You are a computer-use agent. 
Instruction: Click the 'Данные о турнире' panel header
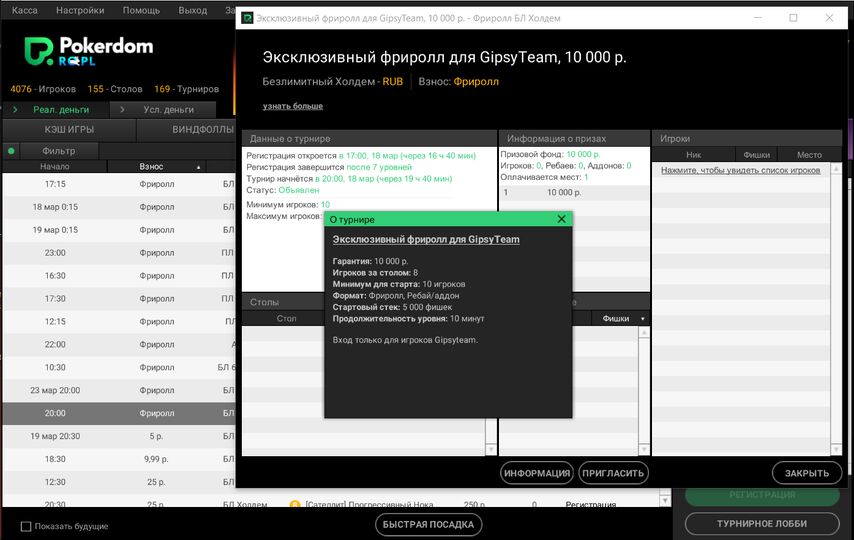click(x=369, y=138)
